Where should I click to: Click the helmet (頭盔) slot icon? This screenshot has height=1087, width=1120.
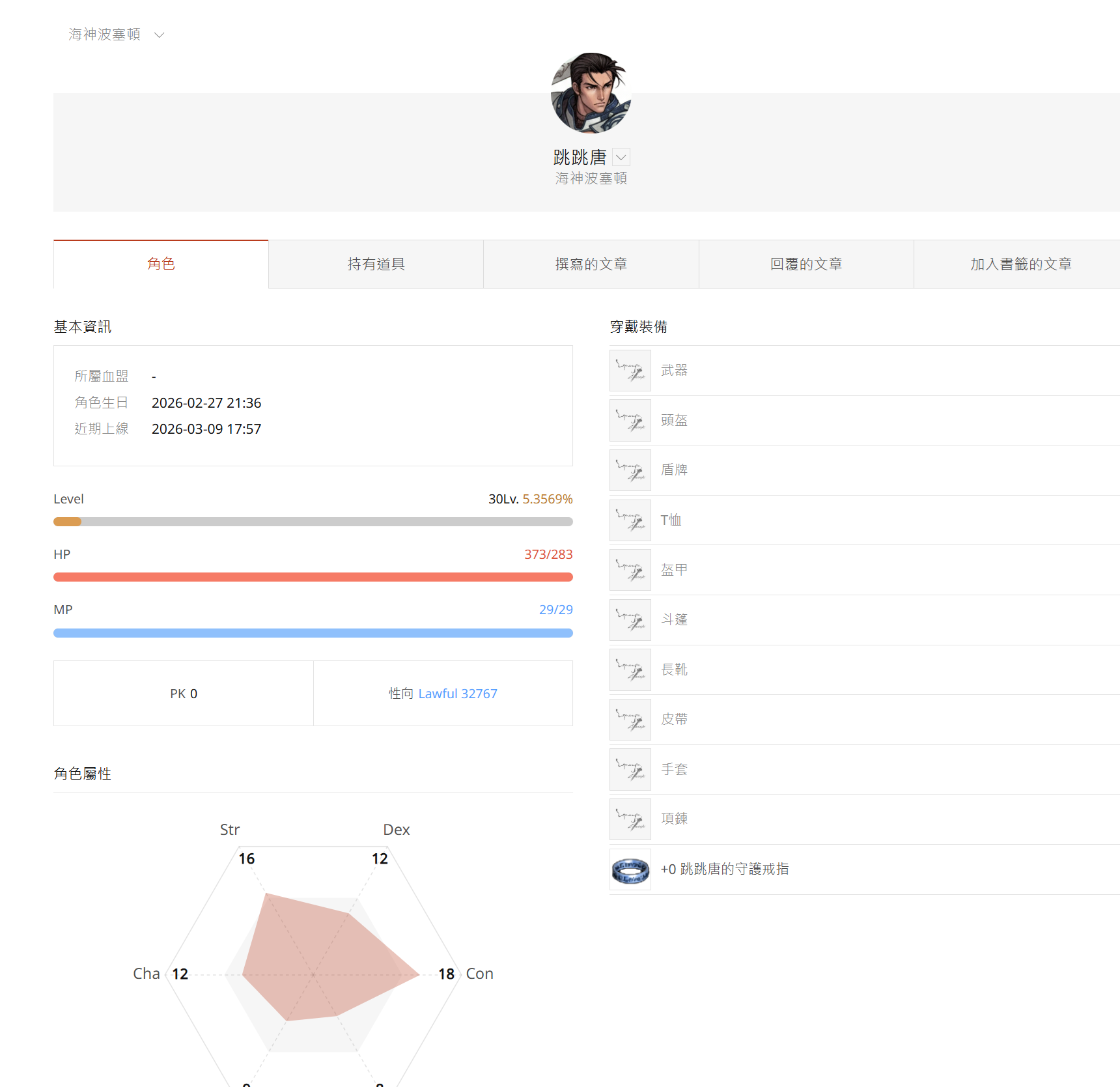[630, 420]
